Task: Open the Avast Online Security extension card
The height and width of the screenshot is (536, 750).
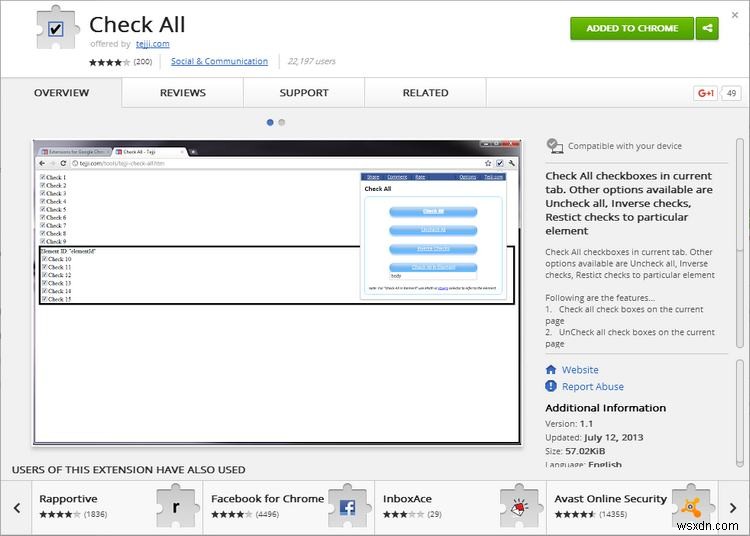Action: pos(632,508)
